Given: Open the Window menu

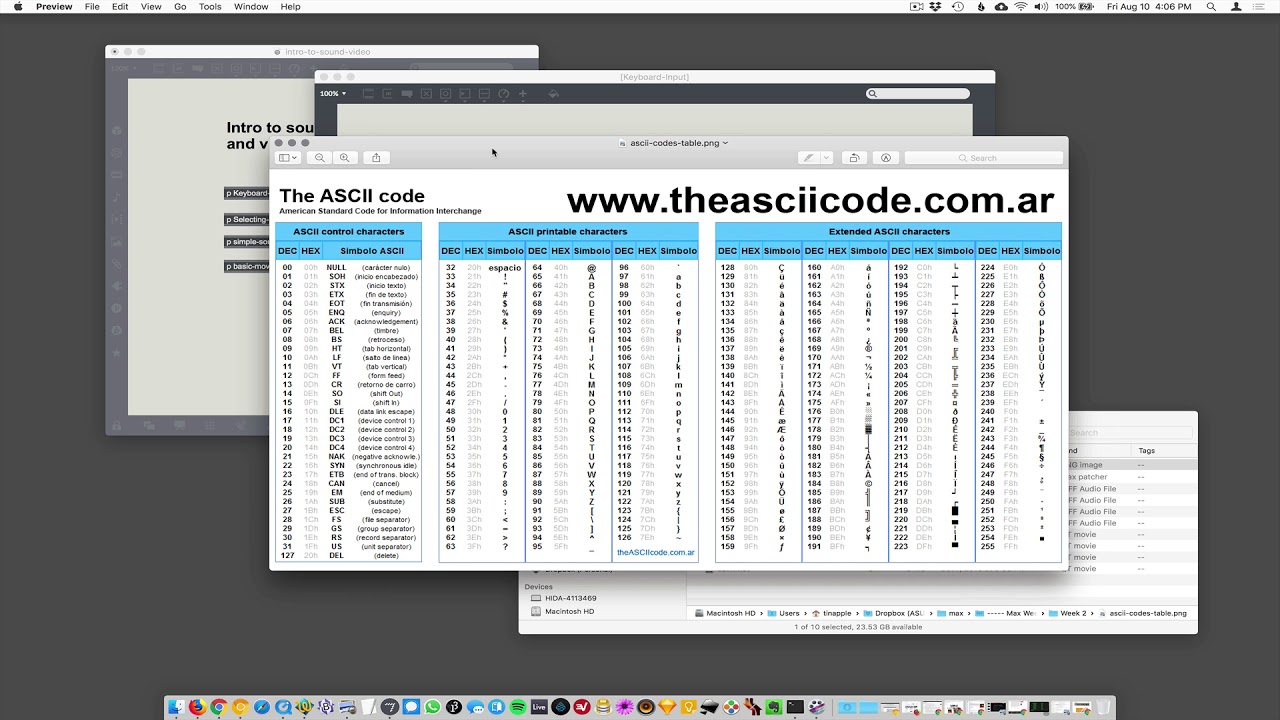Looking at the screenshot, I should [x=251, y=7].
